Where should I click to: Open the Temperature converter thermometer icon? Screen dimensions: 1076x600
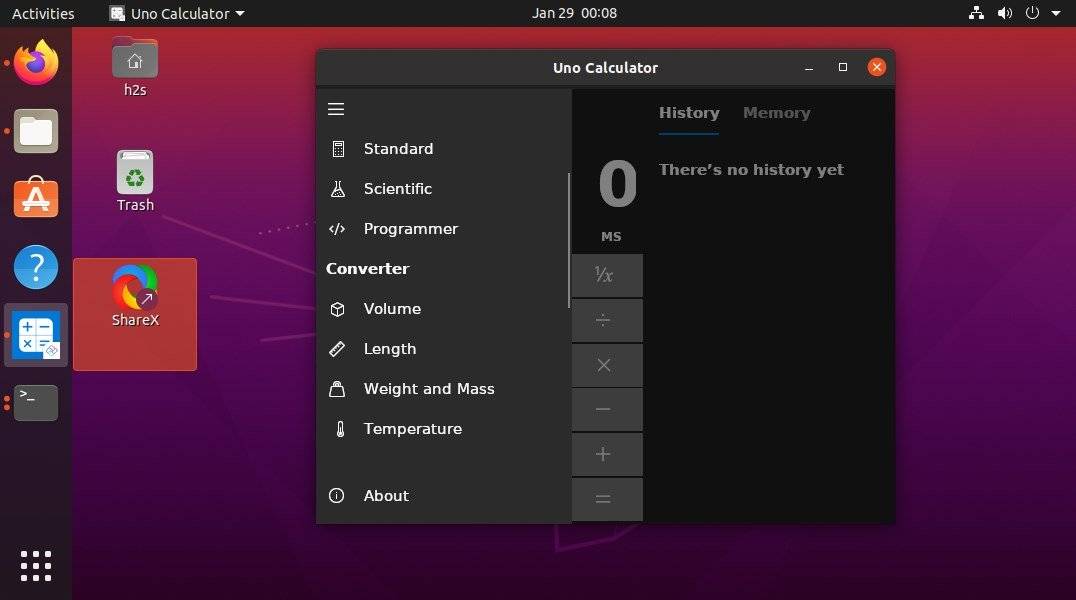pos(337,428)
